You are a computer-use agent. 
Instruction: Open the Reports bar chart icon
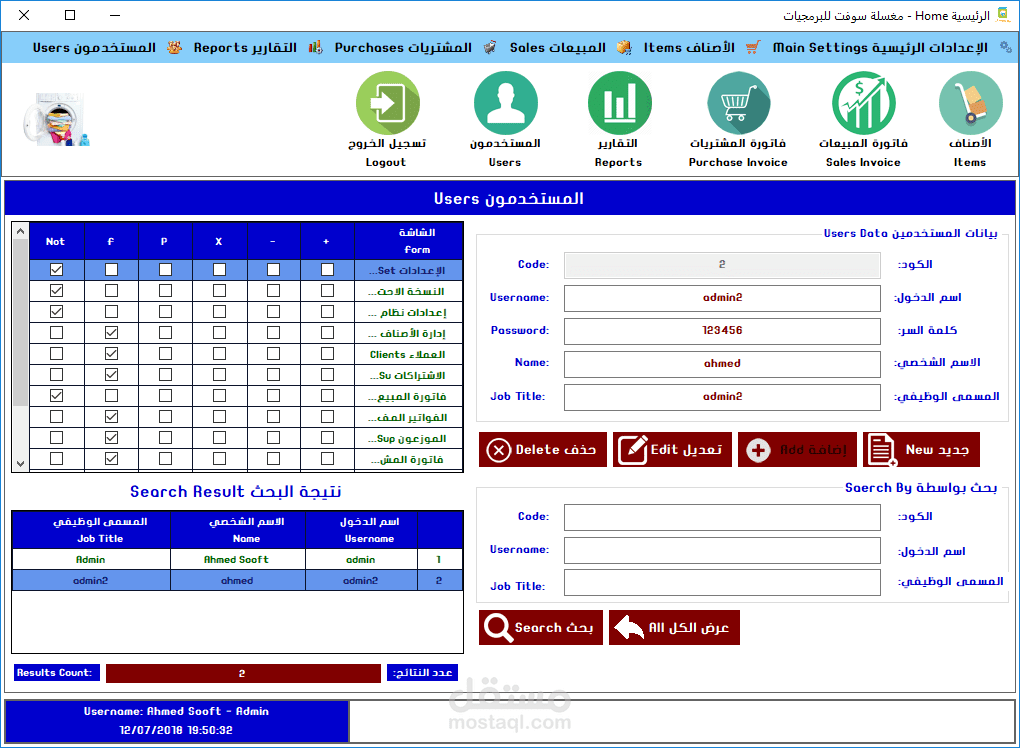pos(619,103)
